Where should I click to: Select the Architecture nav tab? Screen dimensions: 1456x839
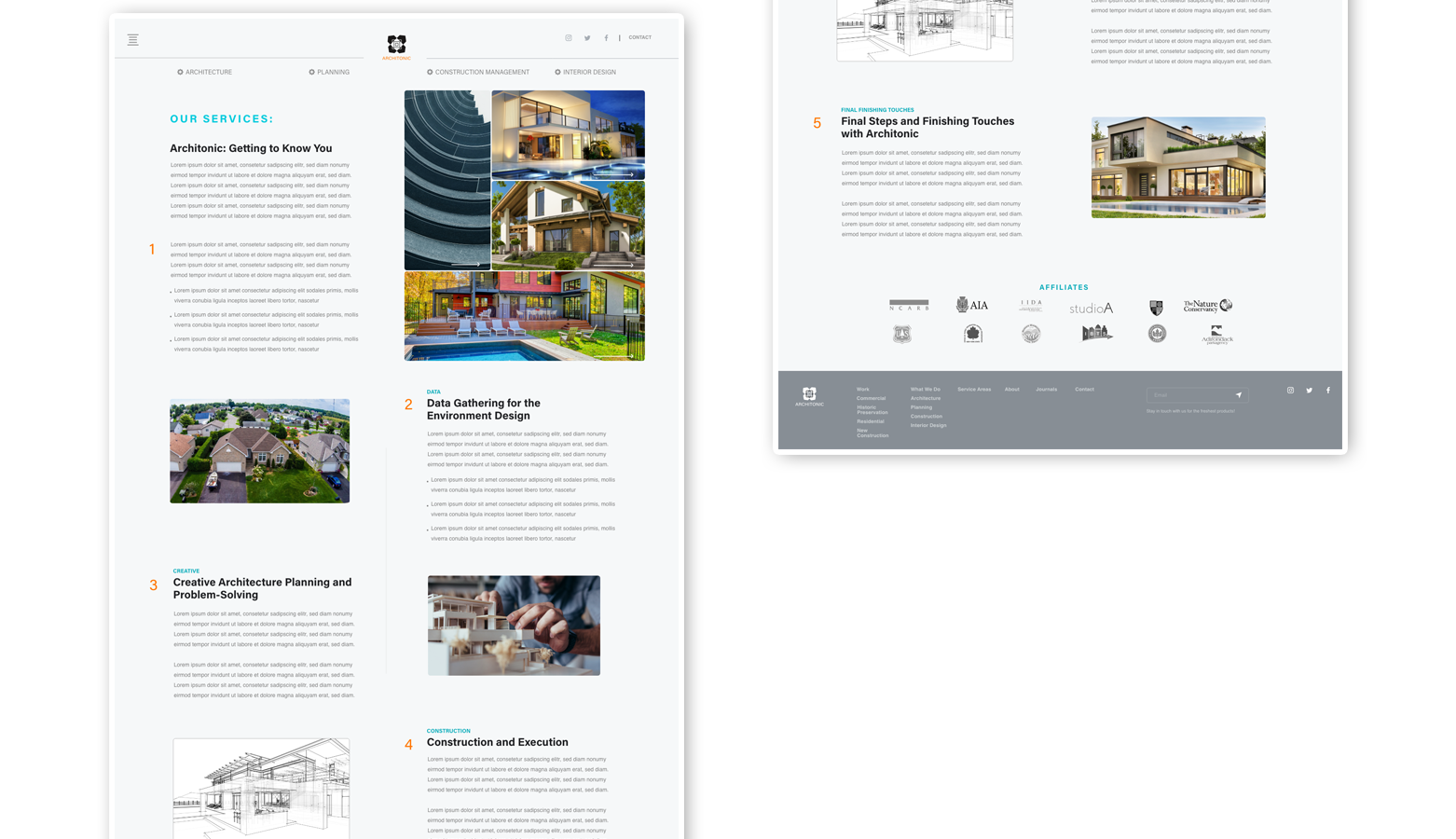pos(205,72)
